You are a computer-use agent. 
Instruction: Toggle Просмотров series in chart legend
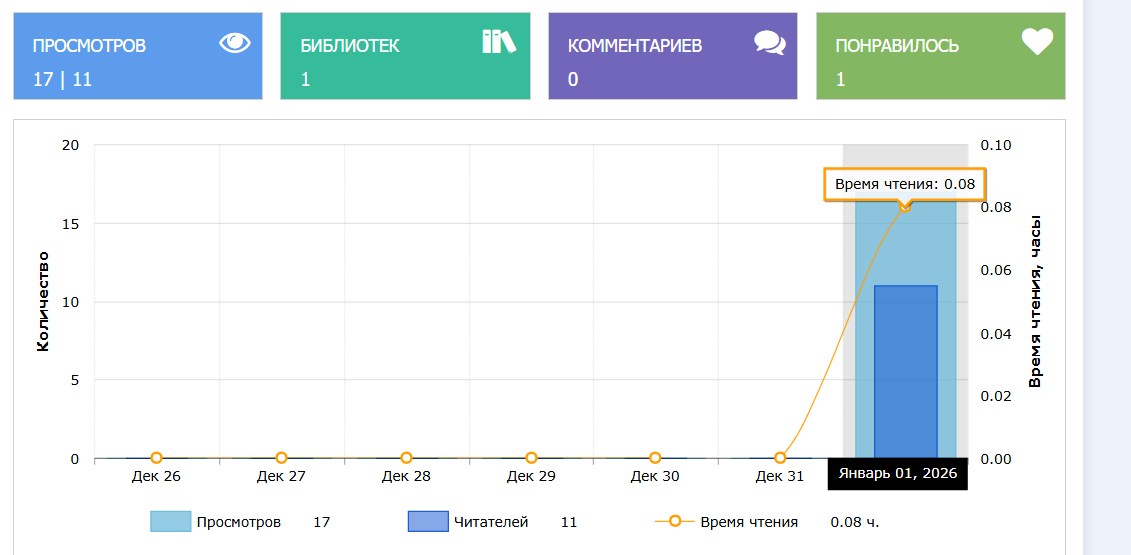(238, 522)
